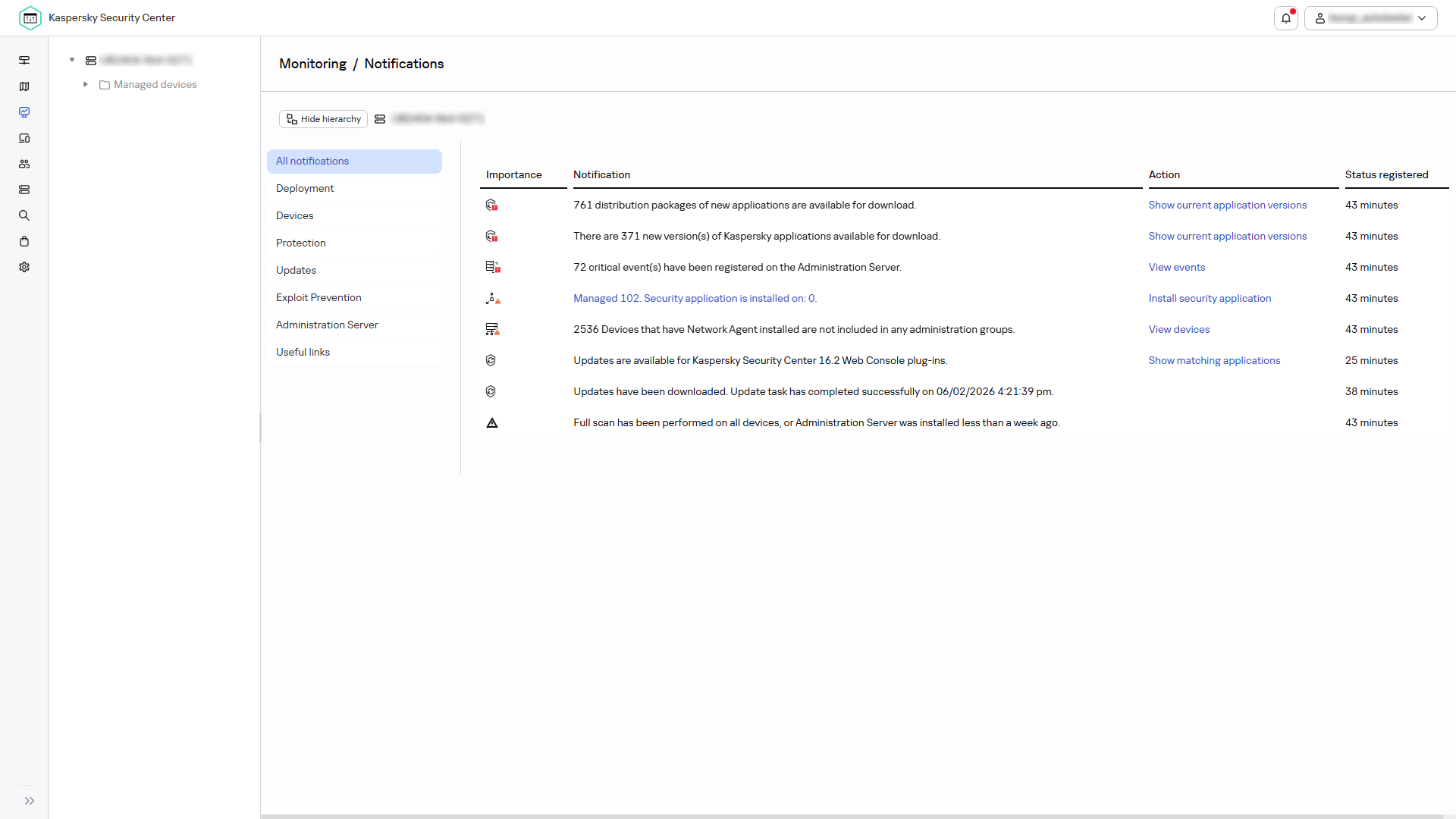
Task: Collapse the Administration Server tree node
Action: (72, 60)
